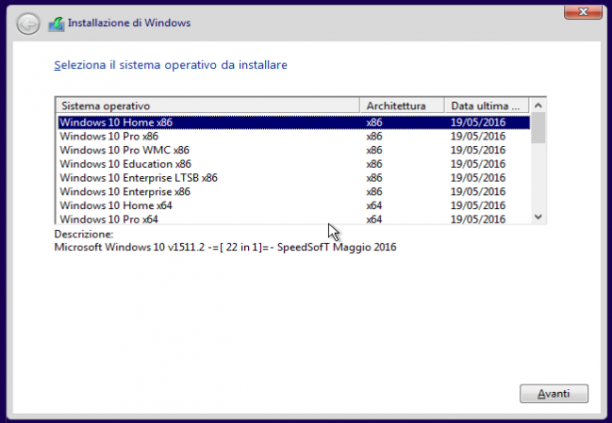Image resolution: width=612 pixels, height=423 pixels.
Task: Click x86 architecture cell of Windows 10 Pro WMC
Action: pyautogui.click(x=374, y=150)
